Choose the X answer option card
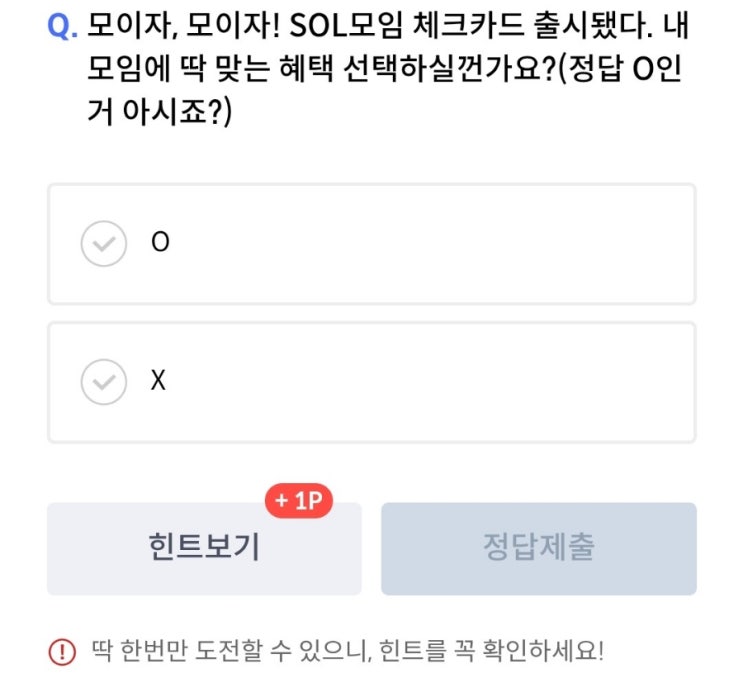Screen dimensions: 743x678 tap(400, 381)
